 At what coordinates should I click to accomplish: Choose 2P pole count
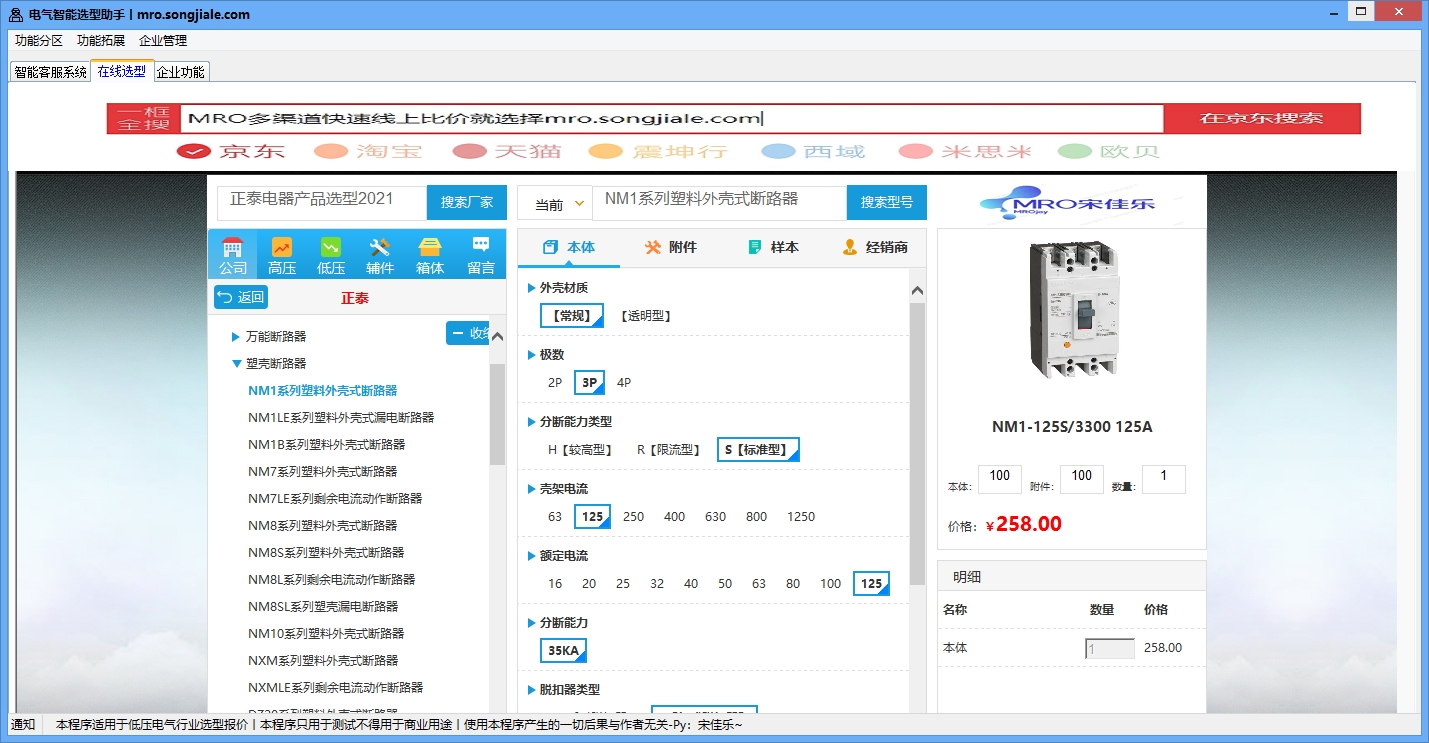point(555,383)
